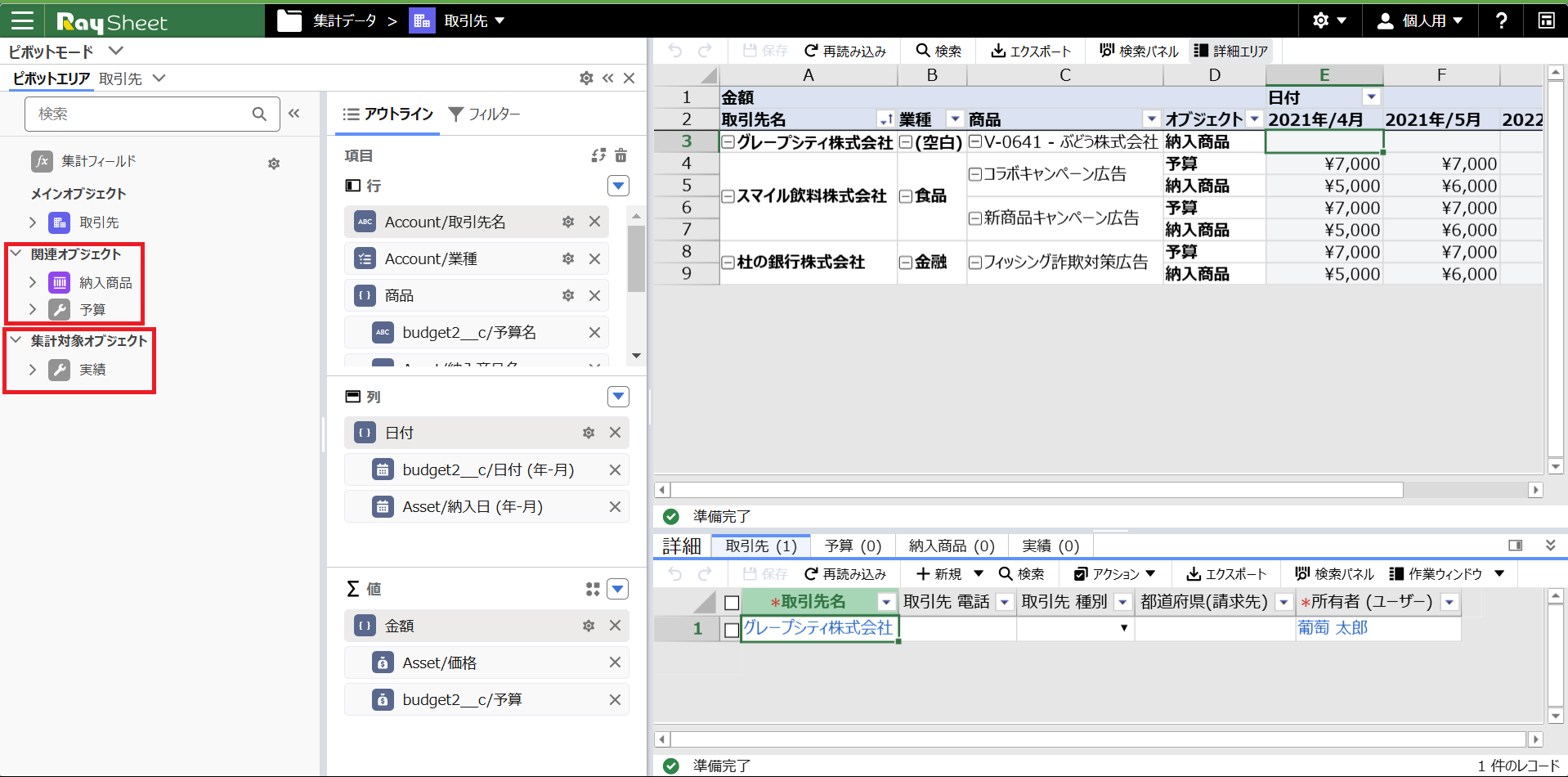Remove Asset/価格 from values
This screenshot has height=777, width=1568.
coord(615,662)
